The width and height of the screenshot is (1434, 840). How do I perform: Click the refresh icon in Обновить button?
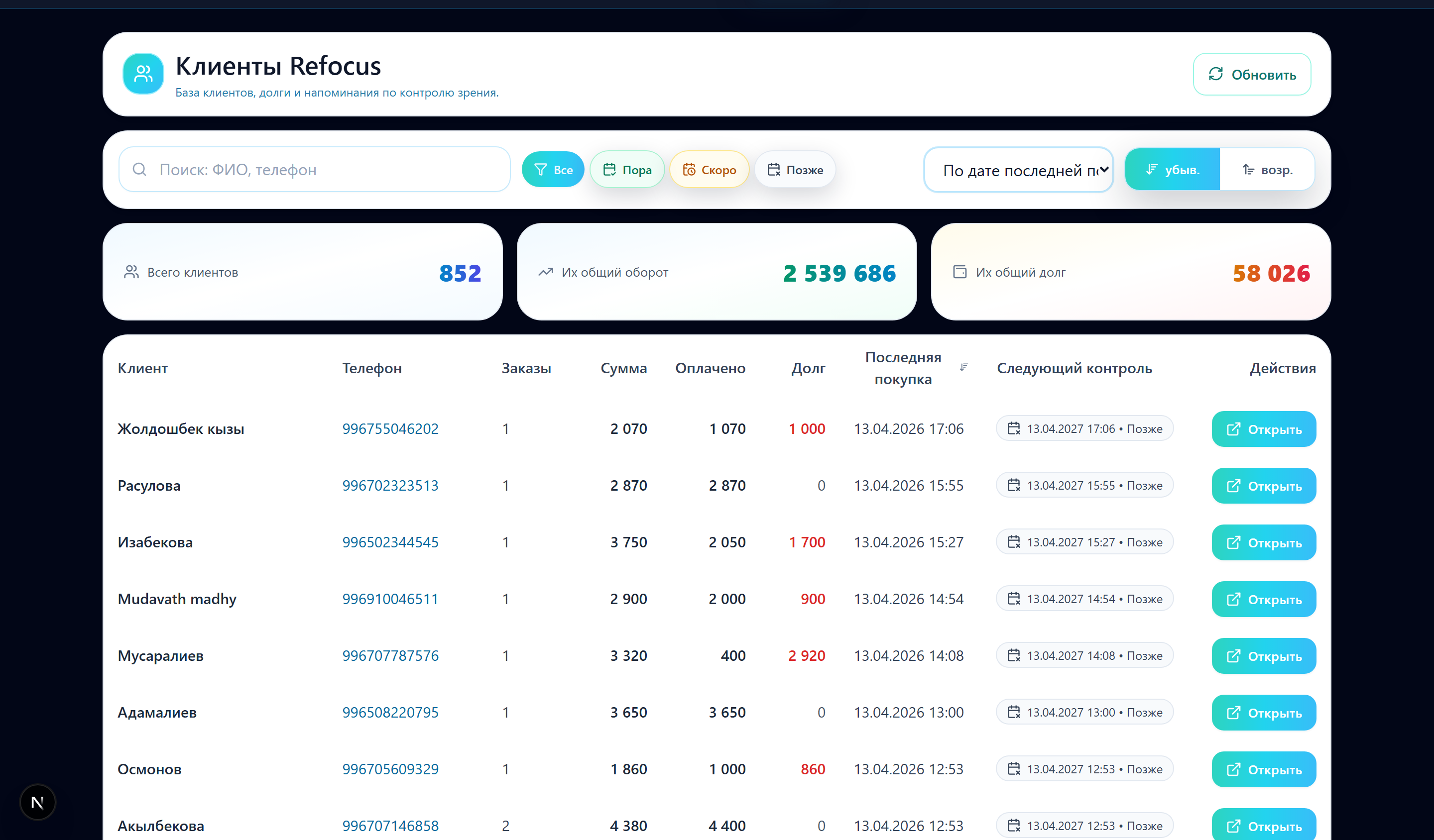coord(1215,74)
